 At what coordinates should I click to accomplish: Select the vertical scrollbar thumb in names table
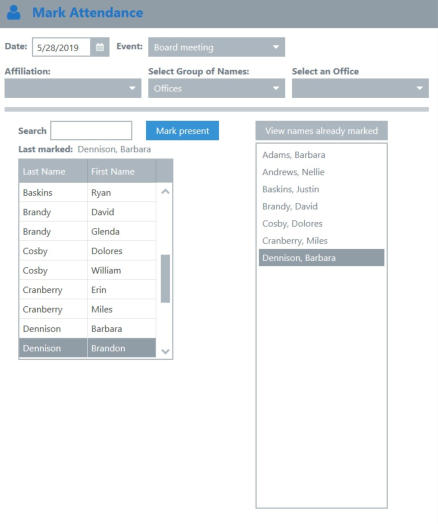165,278
